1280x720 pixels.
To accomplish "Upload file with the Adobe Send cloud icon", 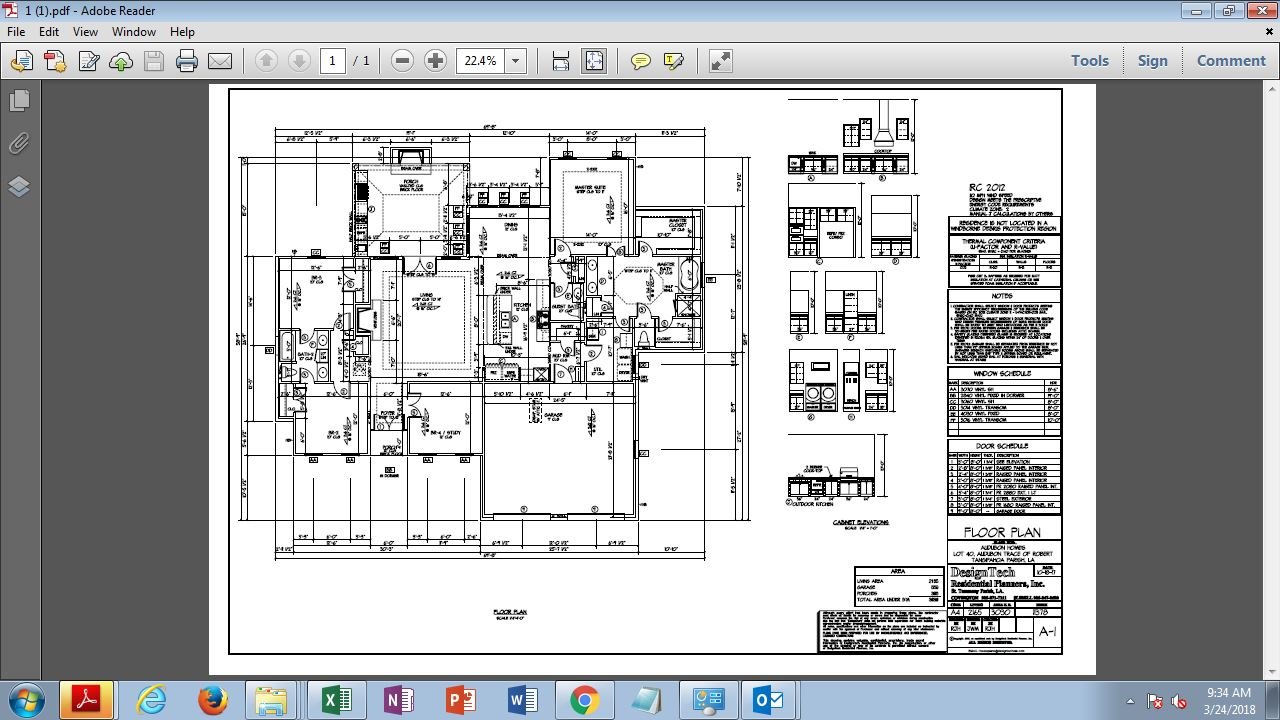I will [x=121, y=61].
